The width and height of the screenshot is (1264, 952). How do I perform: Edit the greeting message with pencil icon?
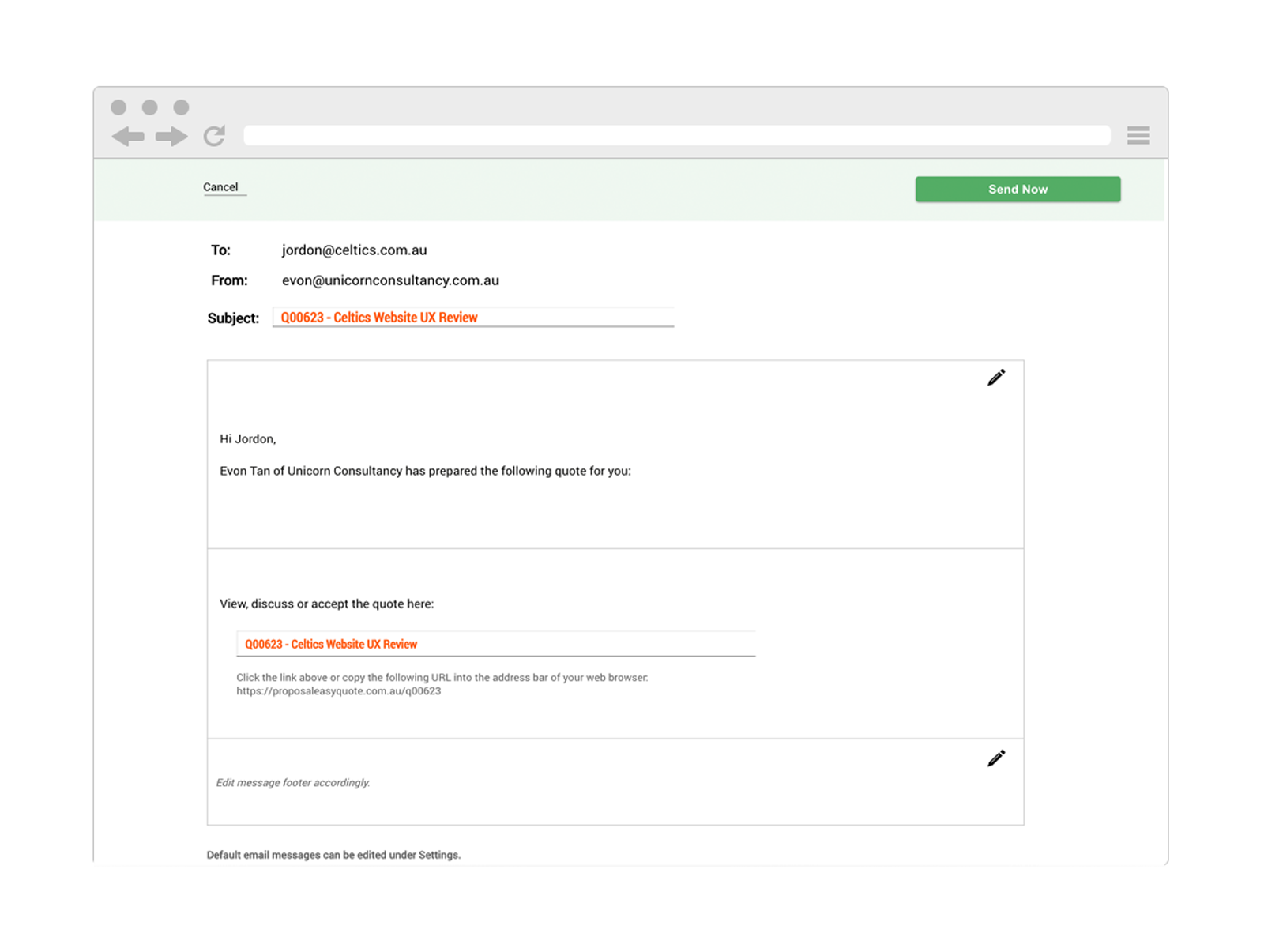996,378
